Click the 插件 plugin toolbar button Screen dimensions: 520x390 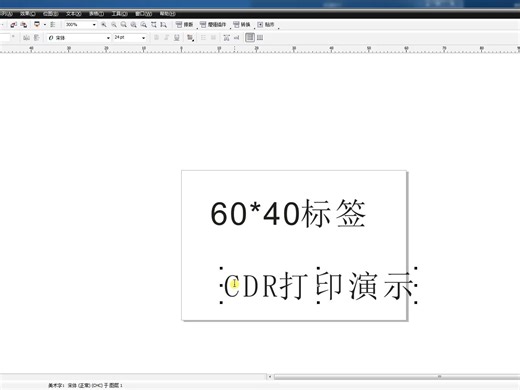(213, 25)
